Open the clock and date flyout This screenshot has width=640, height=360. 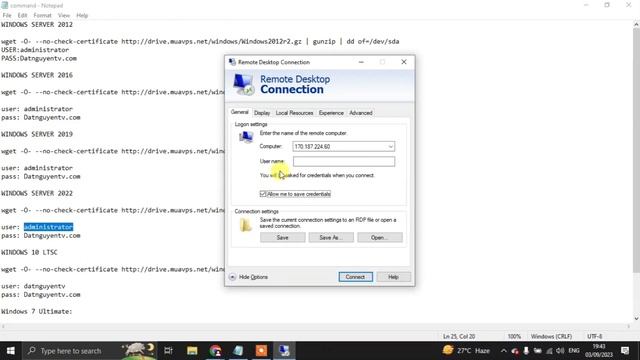[599, 351]
